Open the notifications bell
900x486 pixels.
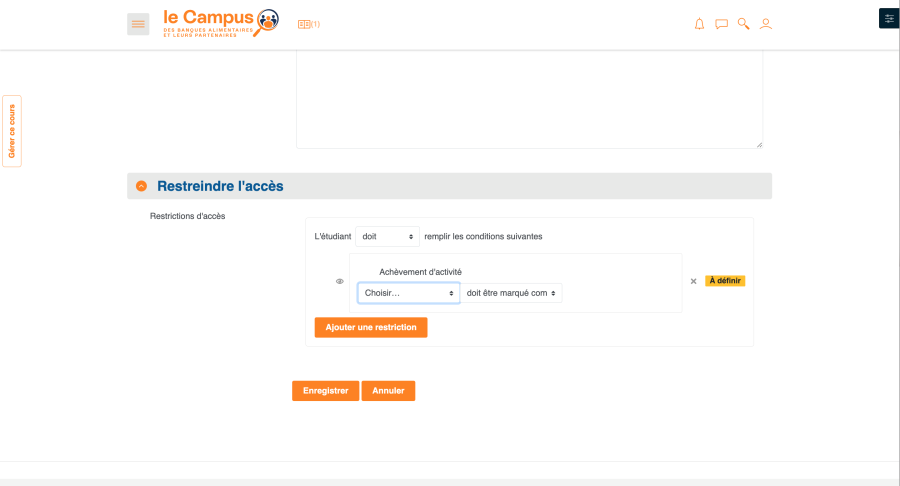[x=699, y=24]
